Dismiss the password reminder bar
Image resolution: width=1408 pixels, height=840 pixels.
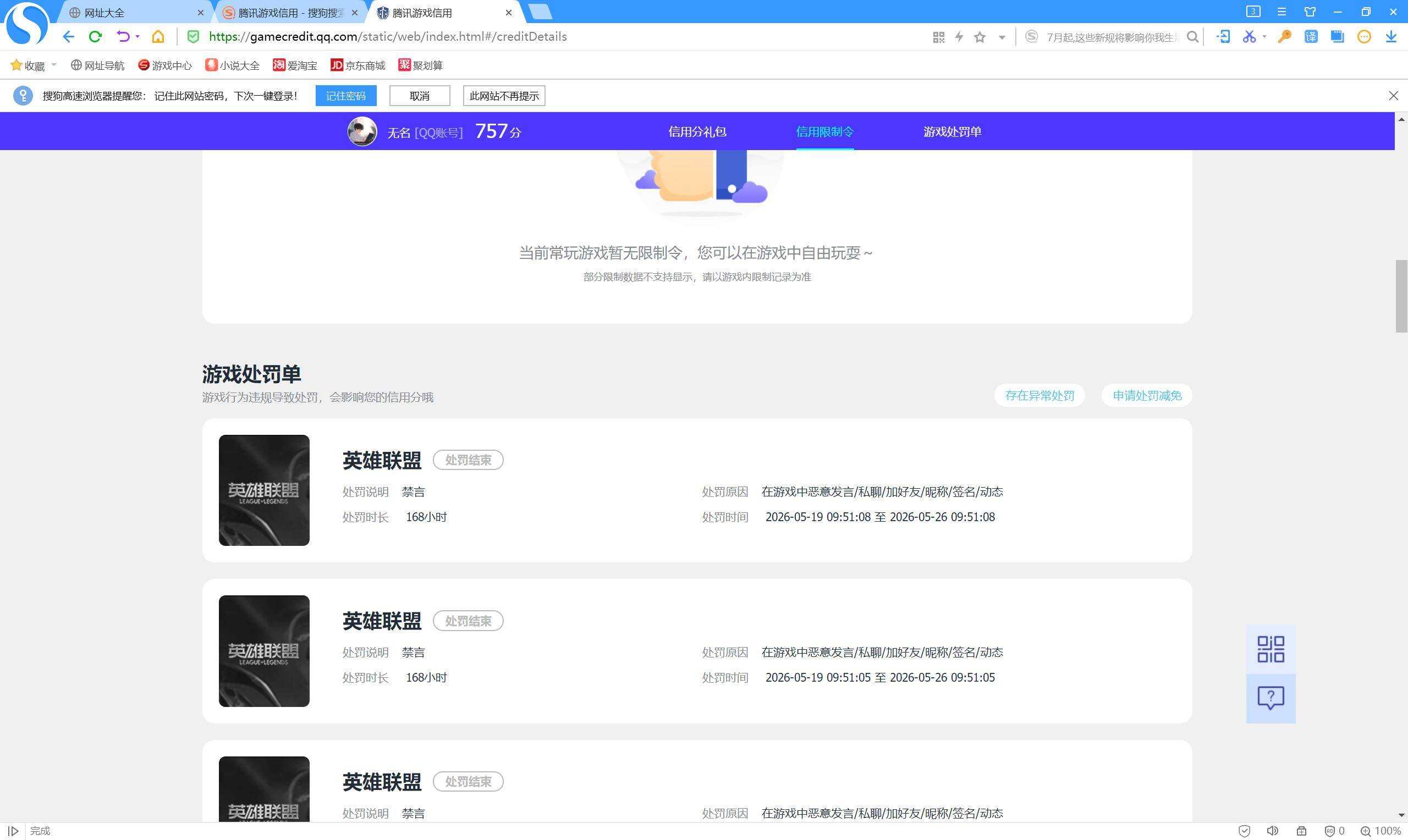point(1393,96)
